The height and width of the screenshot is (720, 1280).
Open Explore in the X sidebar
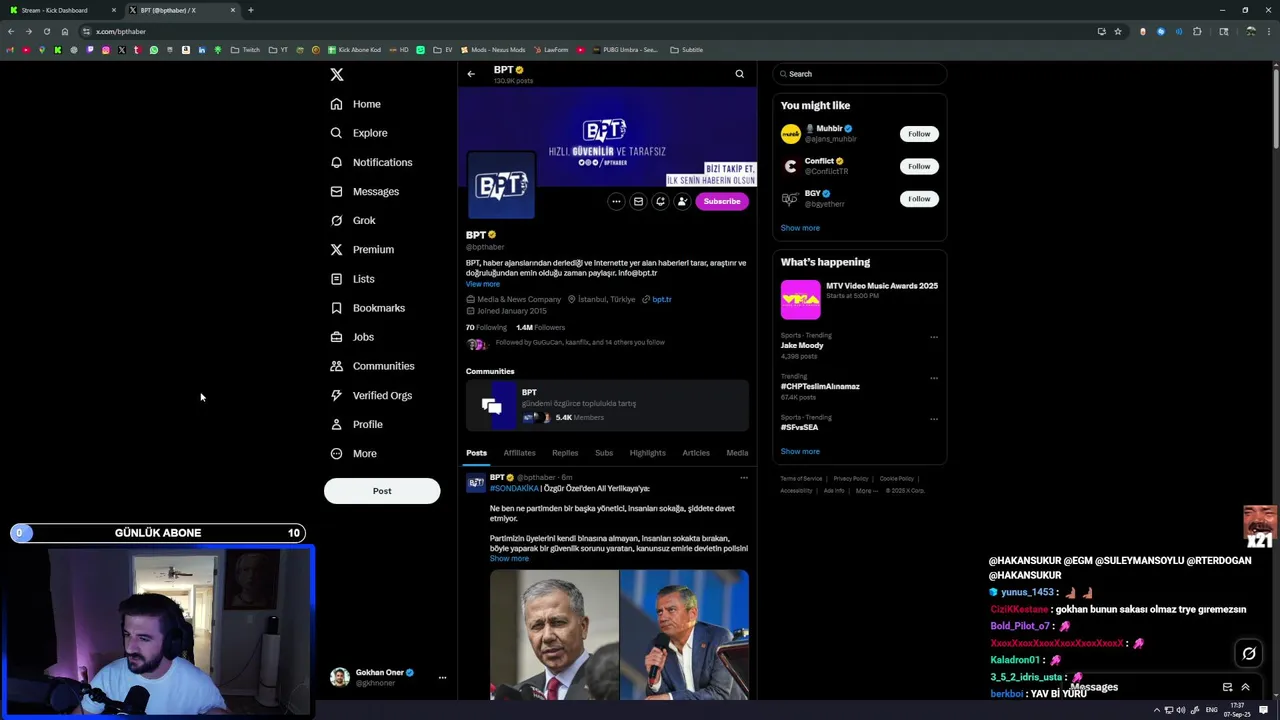tap(359, 133)
